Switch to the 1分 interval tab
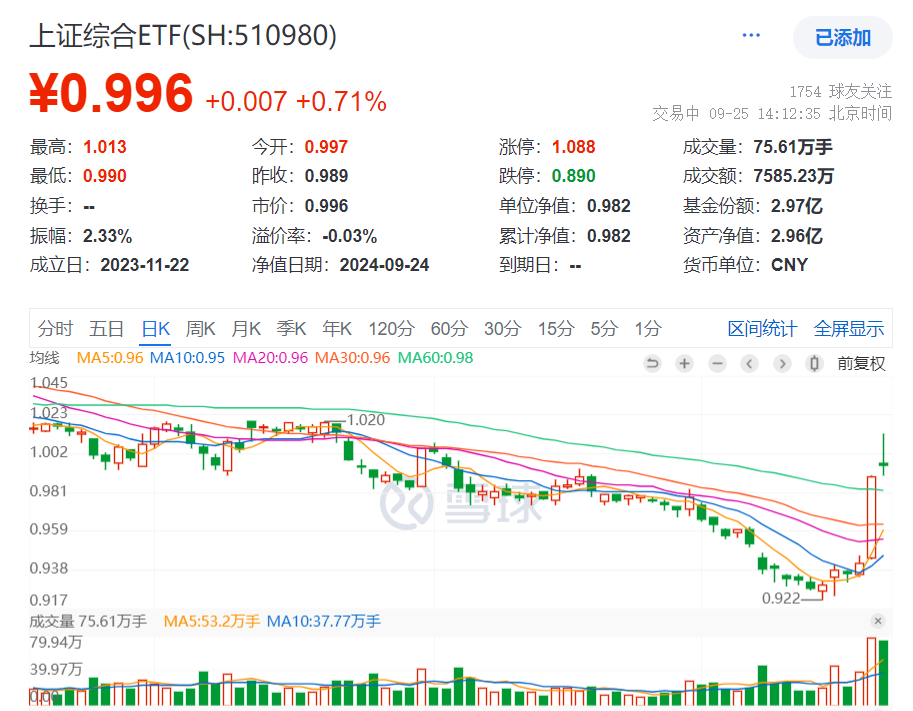The image size is (913, 711). 647,328
